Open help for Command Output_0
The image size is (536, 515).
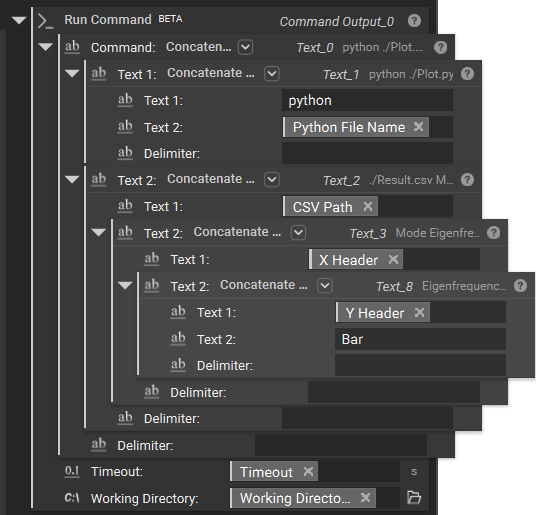tap(414, 21)
